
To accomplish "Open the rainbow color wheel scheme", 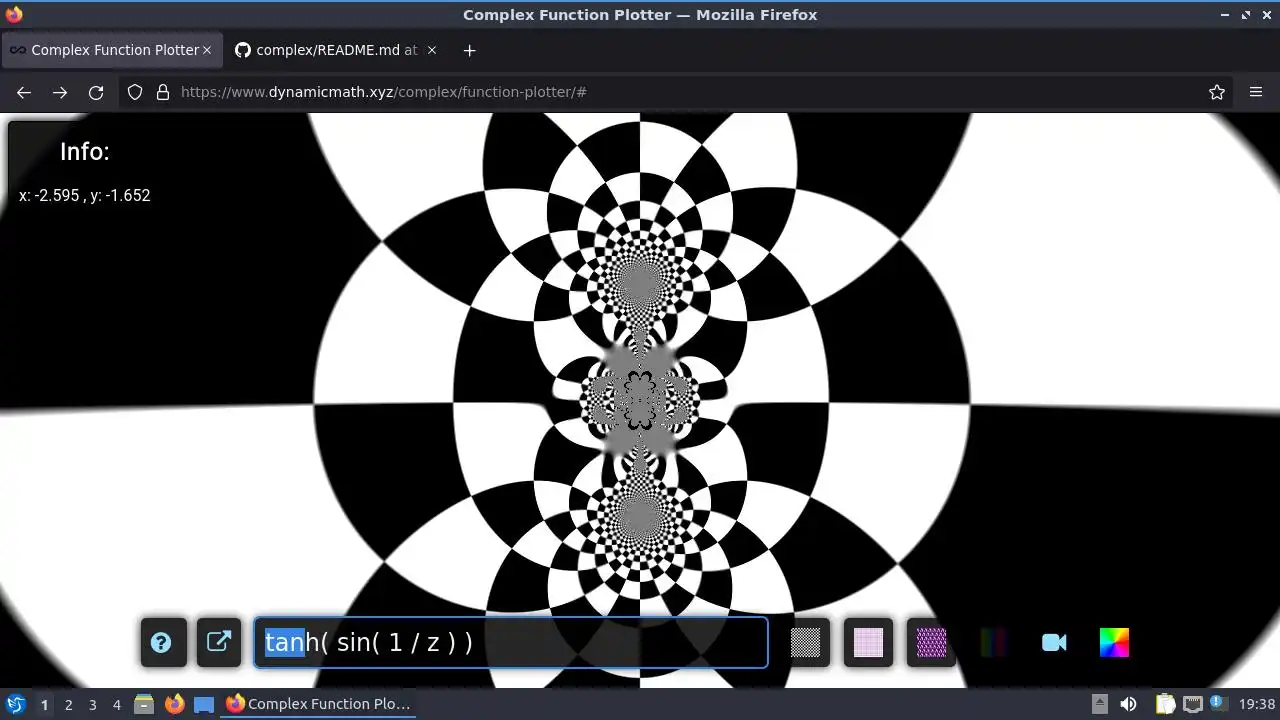I will click(x=1114, y=643).
